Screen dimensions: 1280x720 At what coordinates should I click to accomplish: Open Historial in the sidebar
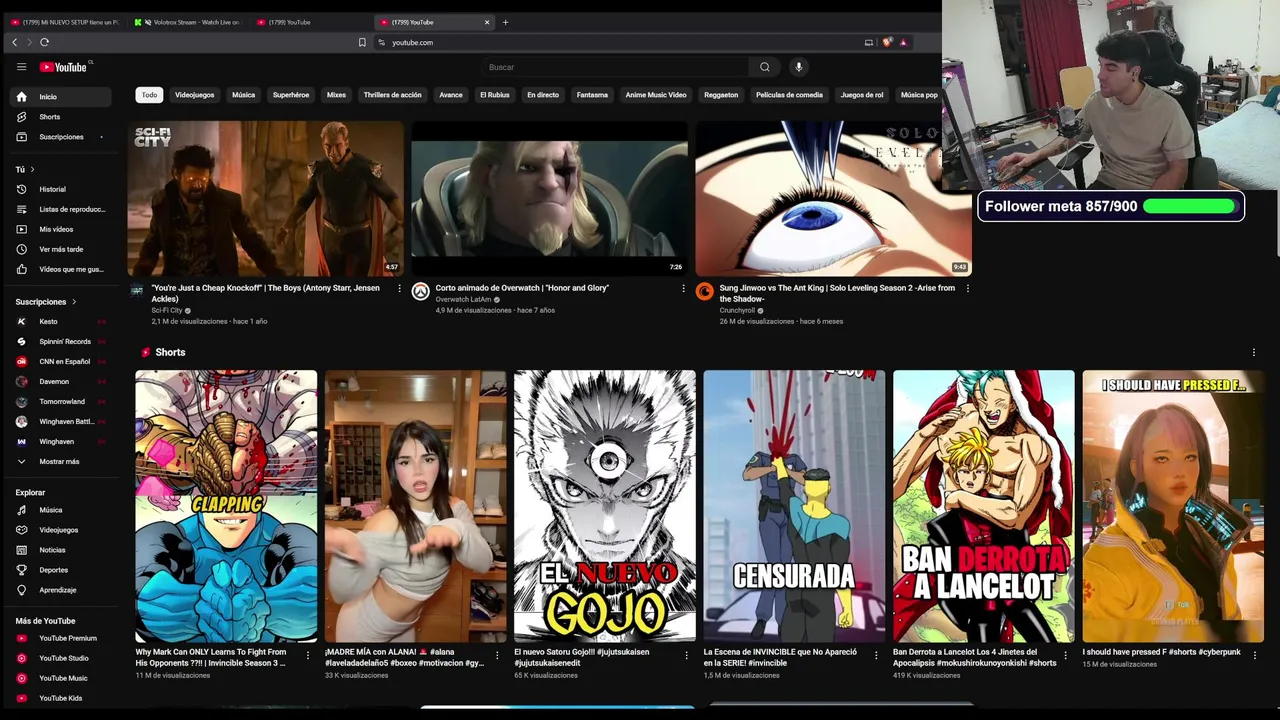pos(61,189)
